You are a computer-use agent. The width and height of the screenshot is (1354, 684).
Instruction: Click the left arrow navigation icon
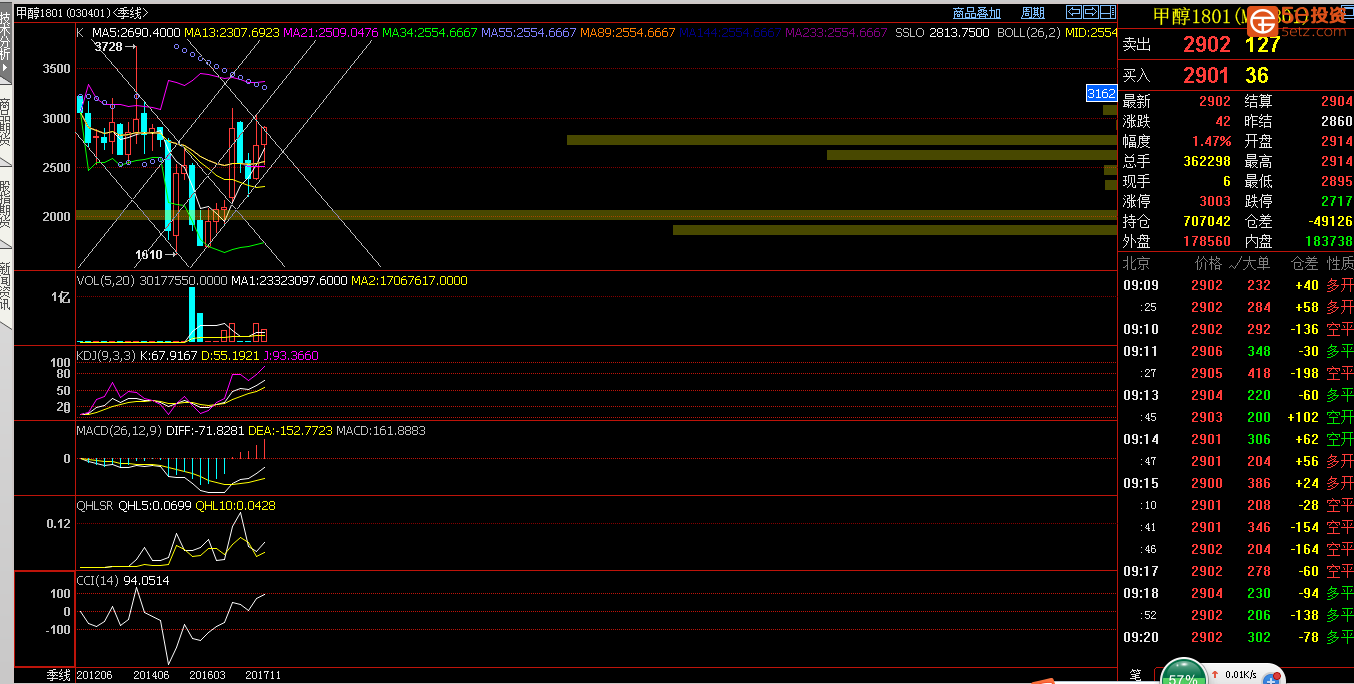point(1074,12)
